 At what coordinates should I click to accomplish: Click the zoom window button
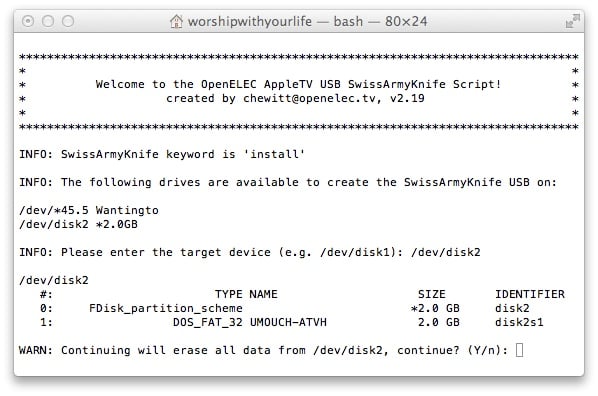(x=68, y=21)
